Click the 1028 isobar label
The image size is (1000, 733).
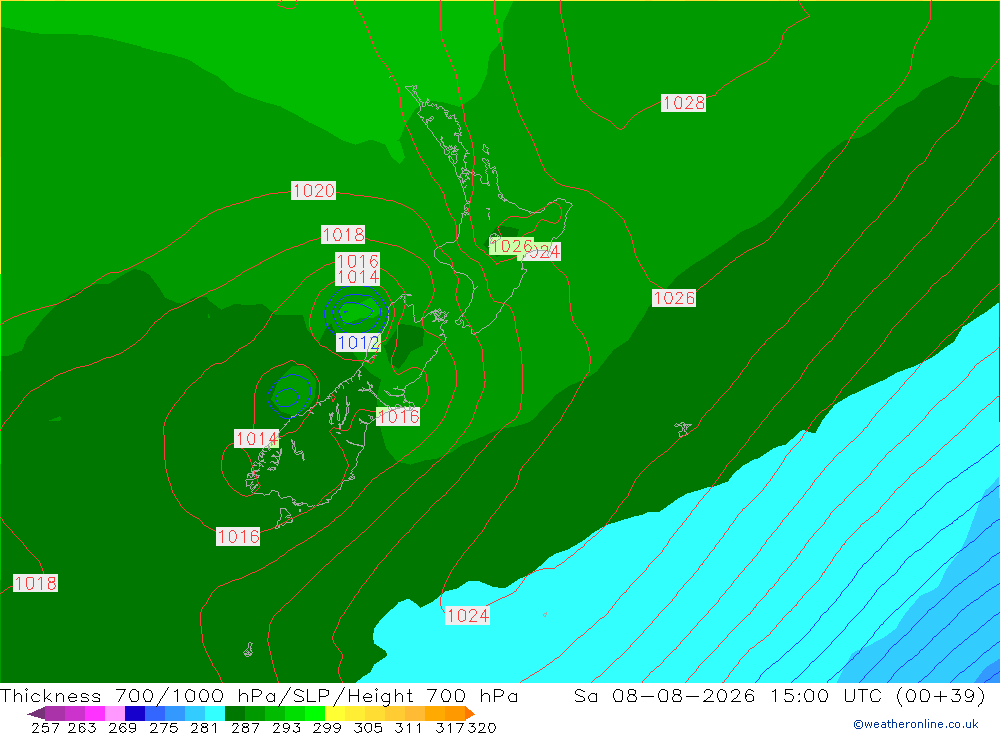click(x=683, y=103)
